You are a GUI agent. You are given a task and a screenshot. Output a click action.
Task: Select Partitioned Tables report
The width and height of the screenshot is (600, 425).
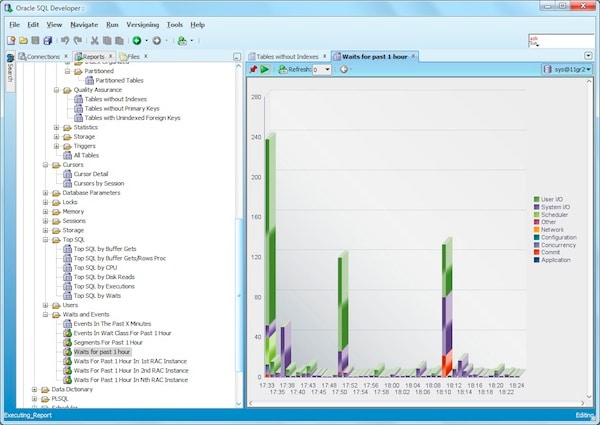pos(119,81)
